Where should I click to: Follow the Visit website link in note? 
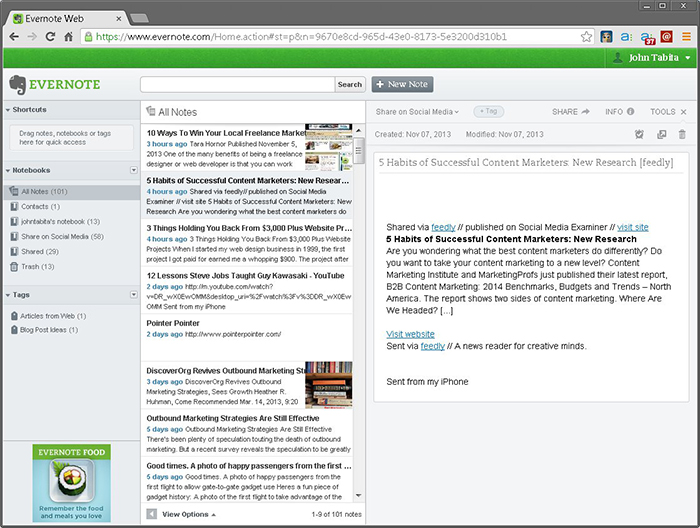[x=410, y=334]
